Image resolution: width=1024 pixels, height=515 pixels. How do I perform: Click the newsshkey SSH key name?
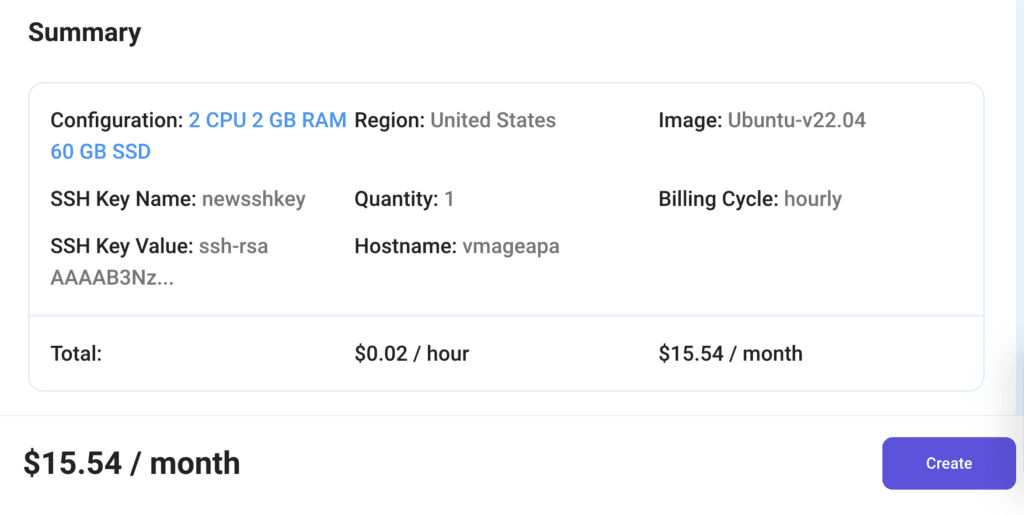pyautogui.click(x=253, y=199)
